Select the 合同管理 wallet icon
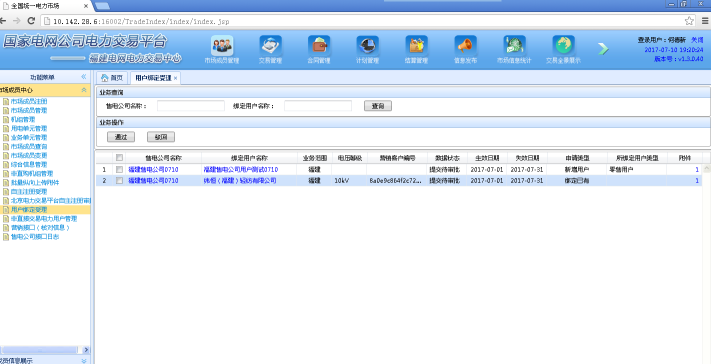 tap(319, 46)
